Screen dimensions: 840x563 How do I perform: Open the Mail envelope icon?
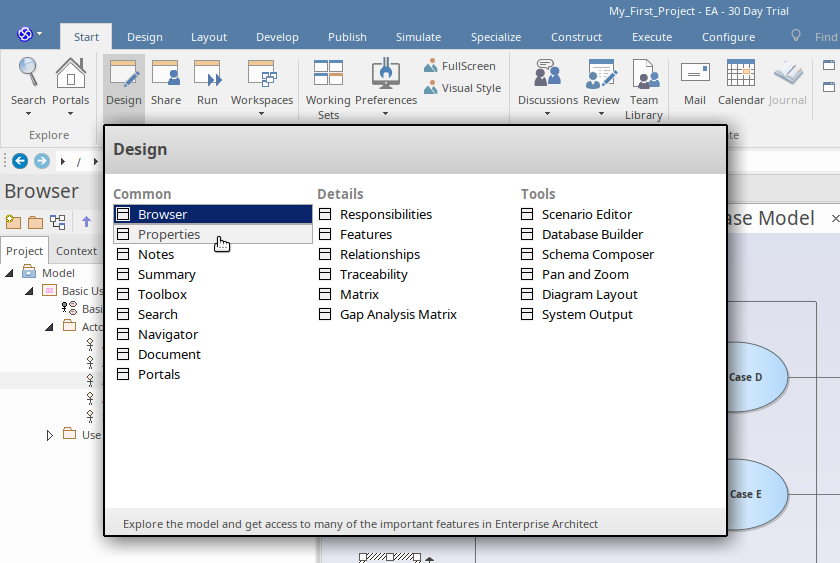(695, 82)
